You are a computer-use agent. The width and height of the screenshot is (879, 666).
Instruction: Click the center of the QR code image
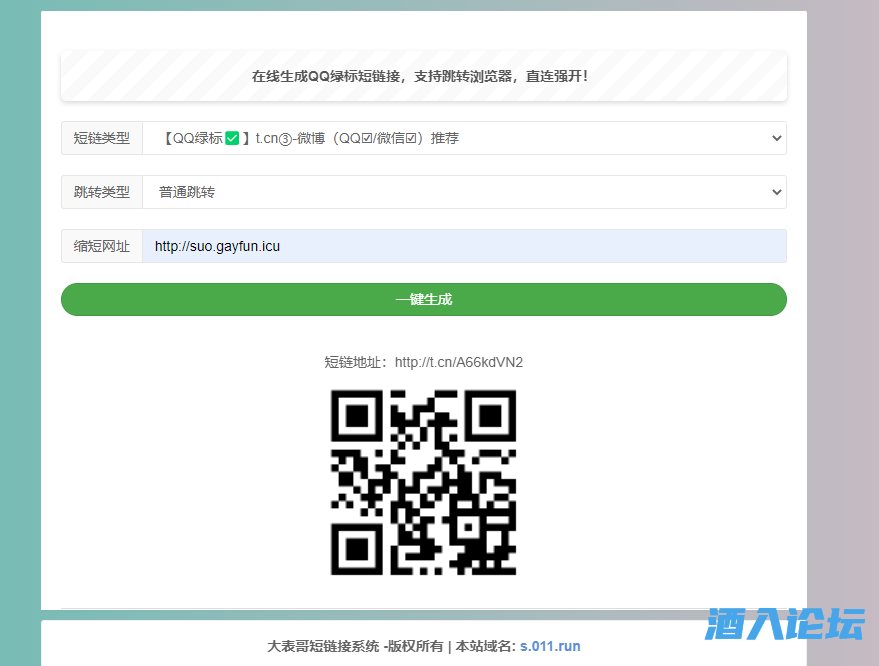pos(423,482)
